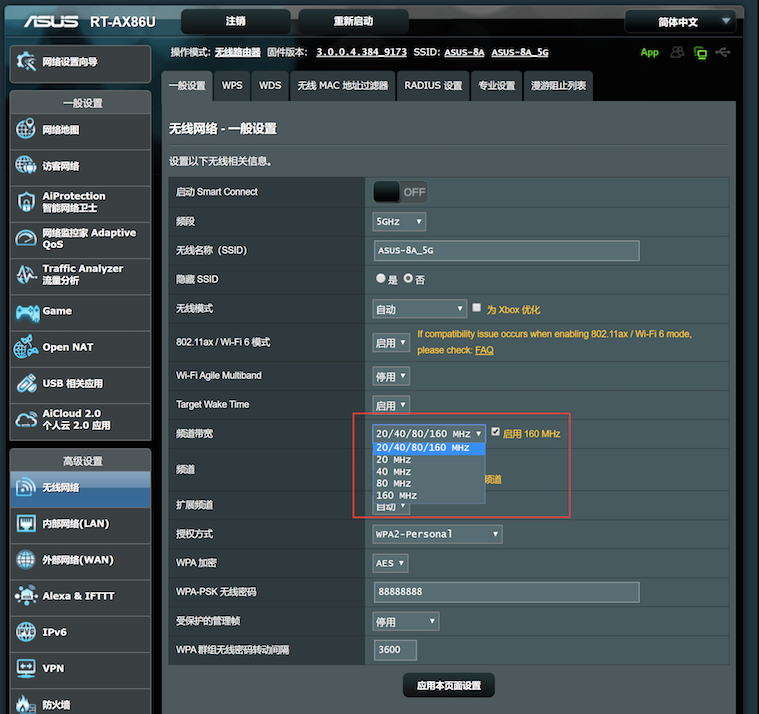Open the WPA2-Personal authentication dropdown

pyautogui.click(x=437, y=534)
